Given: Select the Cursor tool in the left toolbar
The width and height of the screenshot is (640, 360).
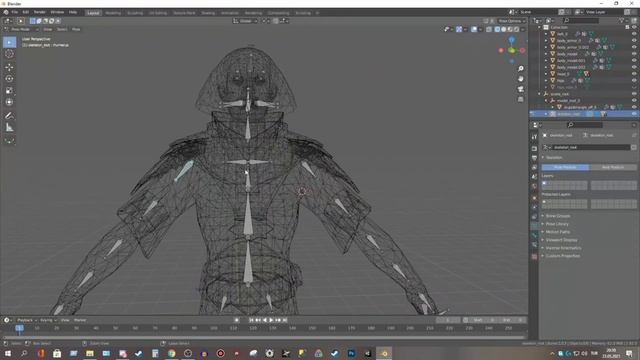Looking at the screenshot, I should coord(9,54).
